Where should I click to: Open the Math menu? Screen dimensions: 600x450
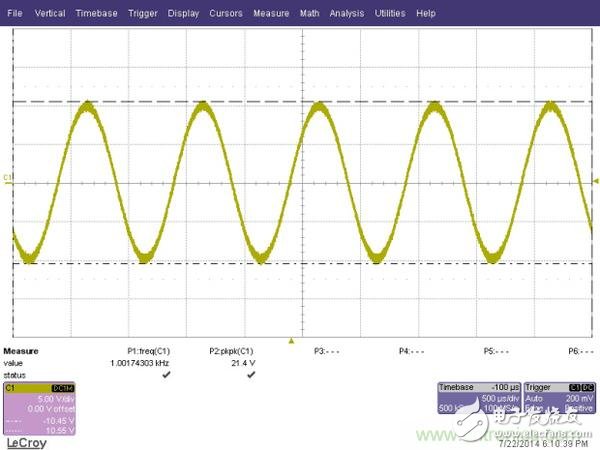[309, 14]
